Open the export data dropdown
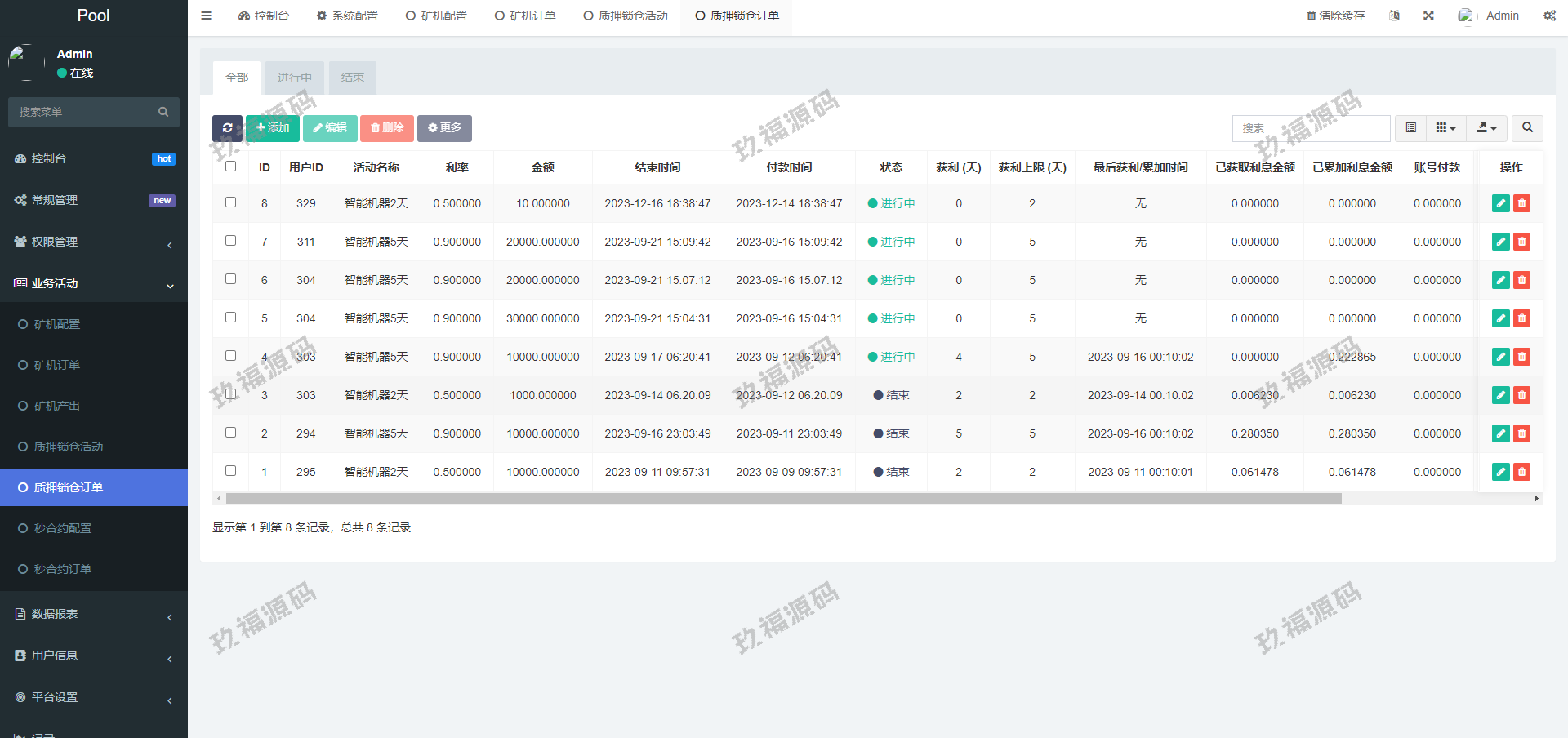Image resolution: width=1568 pixels, height=738 pixels. [1486, 128]
